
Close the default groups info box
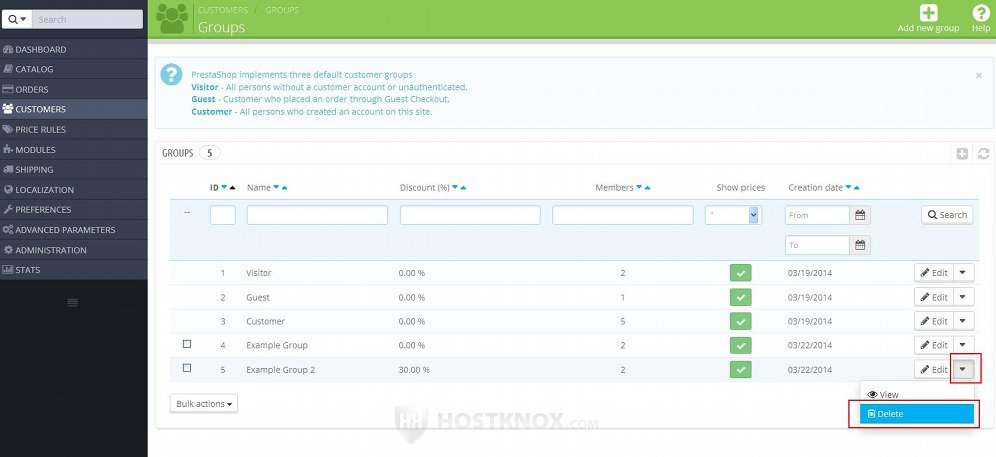tap(978, 76)
